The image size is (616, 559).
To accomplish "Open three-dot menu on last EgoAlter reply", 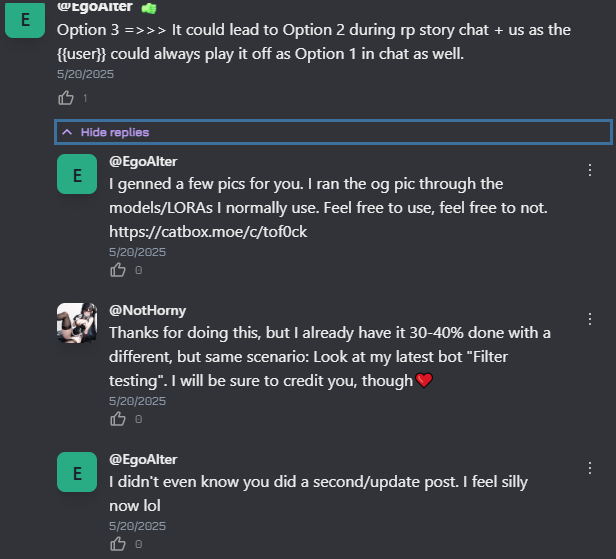I will [590, 468].
